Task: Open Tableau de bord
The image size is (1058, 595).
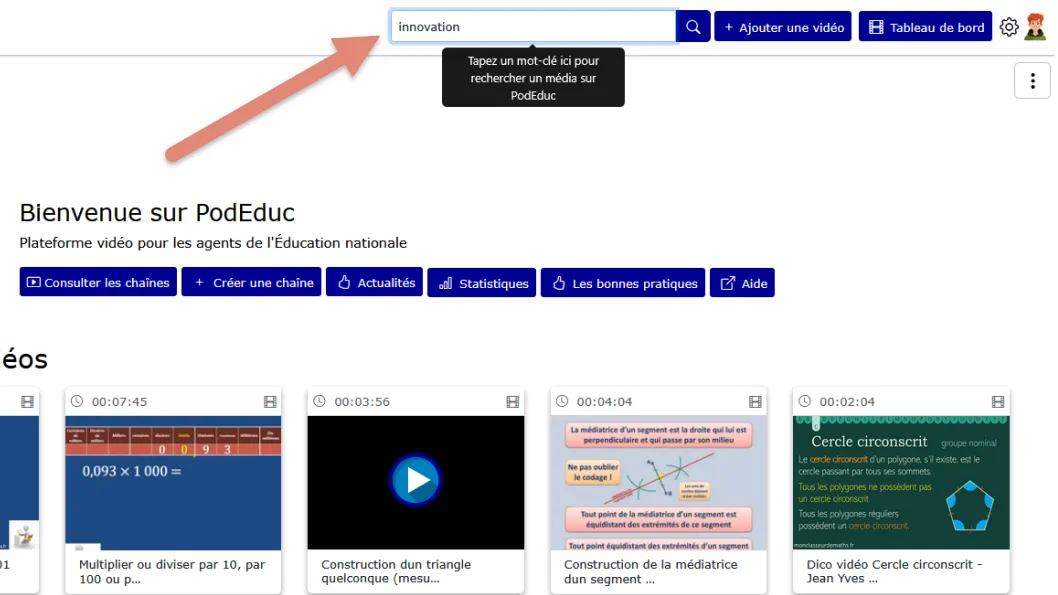Action: pos(925,27)
